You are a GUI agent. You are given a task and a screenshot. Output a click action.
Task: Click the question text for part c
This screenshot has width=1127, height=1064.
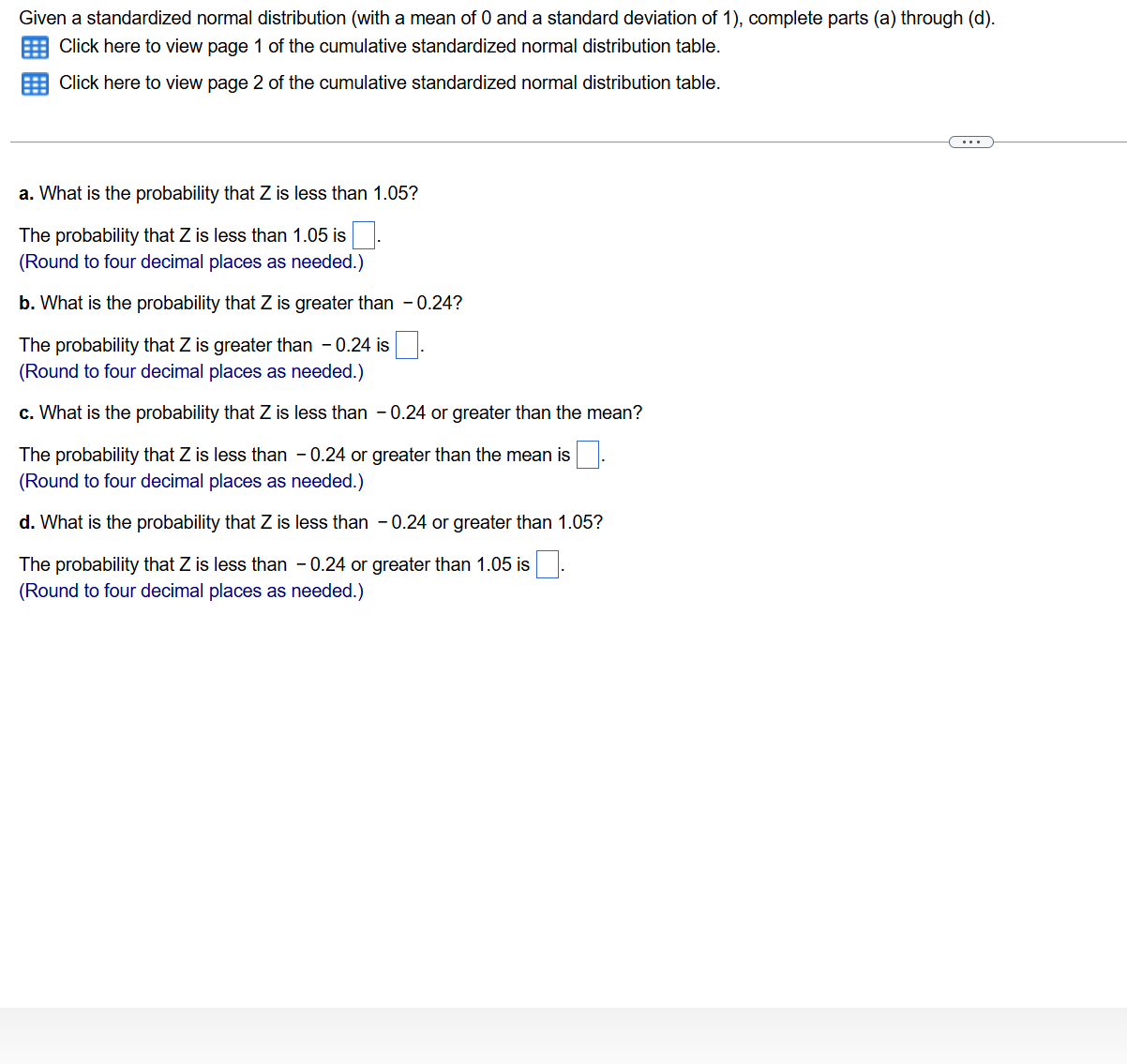pyautogui.click(x=330, y=412)
